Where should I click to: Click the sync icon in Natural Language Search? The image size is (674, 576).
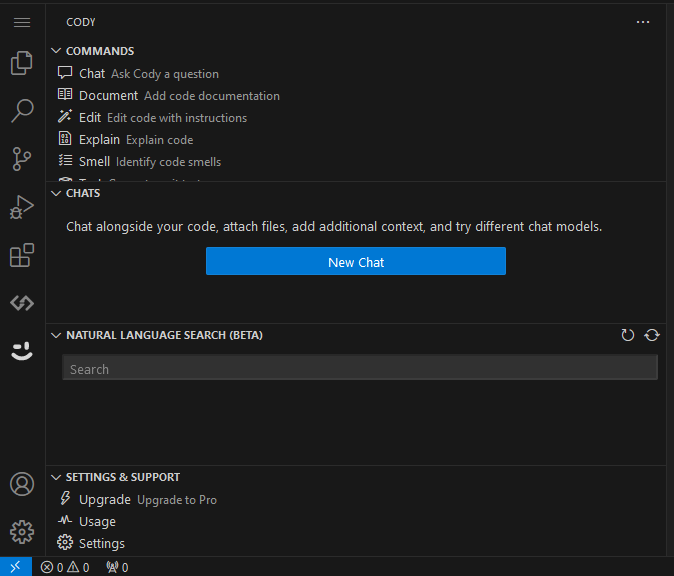pos(652,335)
